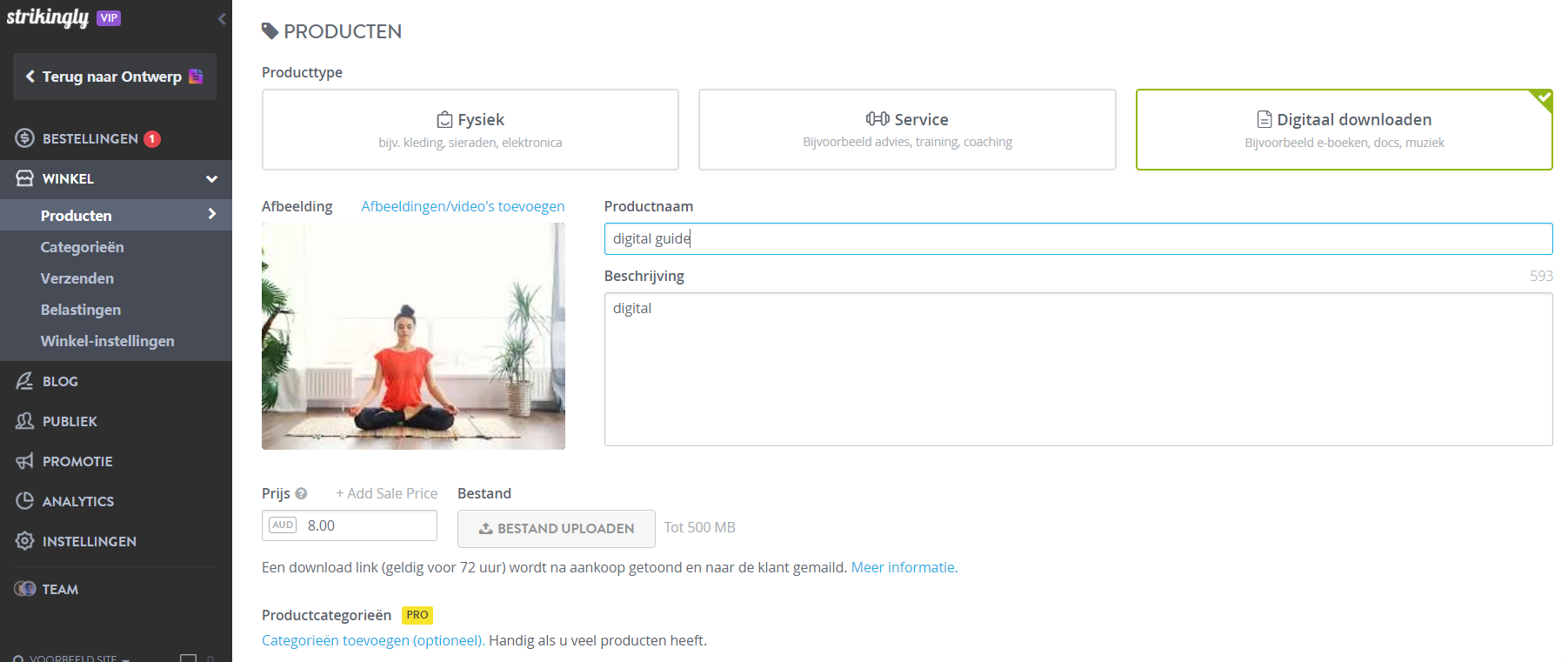Click the Winkel store icon
This screenshot has height=662, width=1568.
pos(24,178)
